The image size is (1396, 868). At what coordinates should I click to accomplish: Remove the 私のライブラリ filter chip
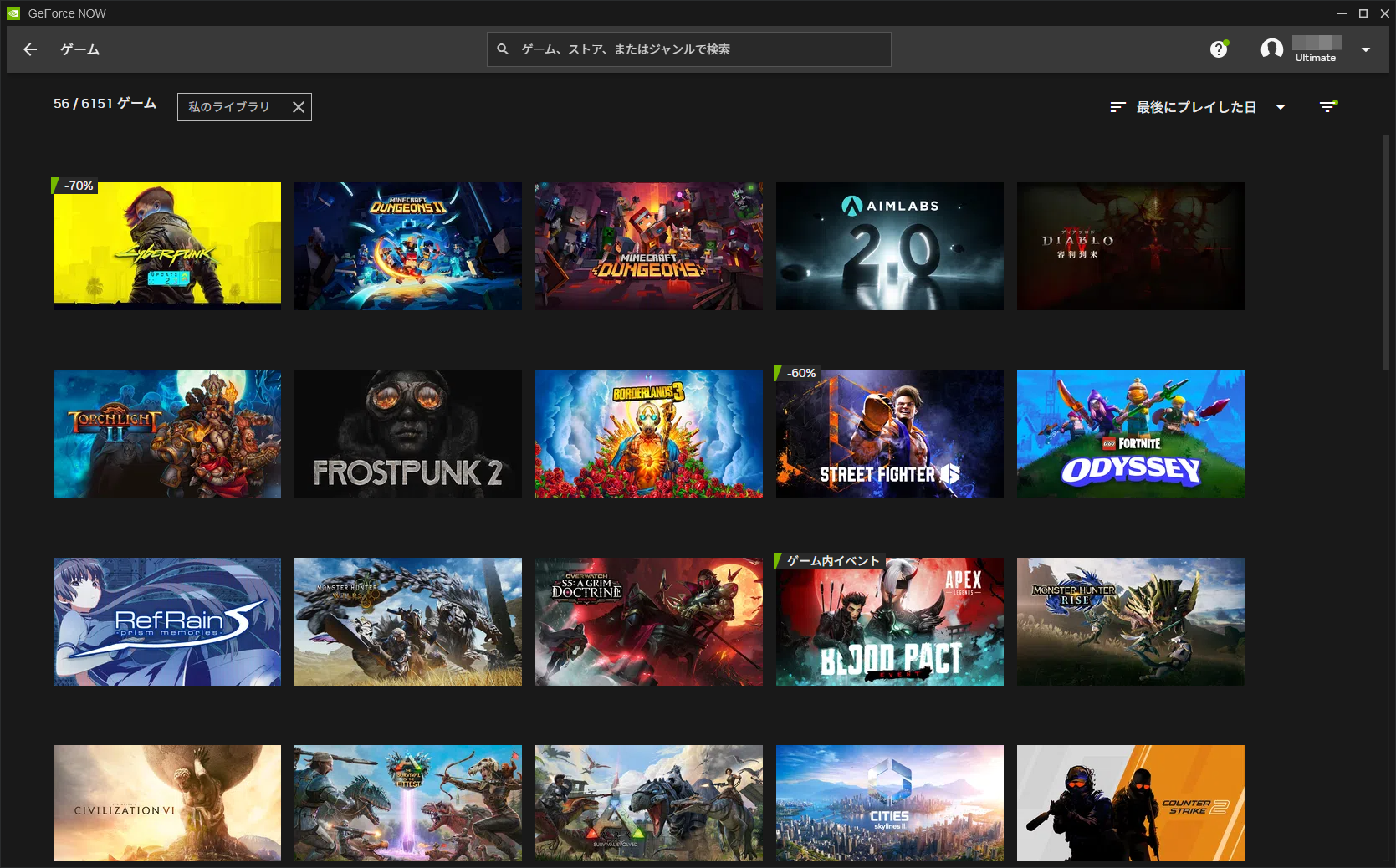(298, 107)
